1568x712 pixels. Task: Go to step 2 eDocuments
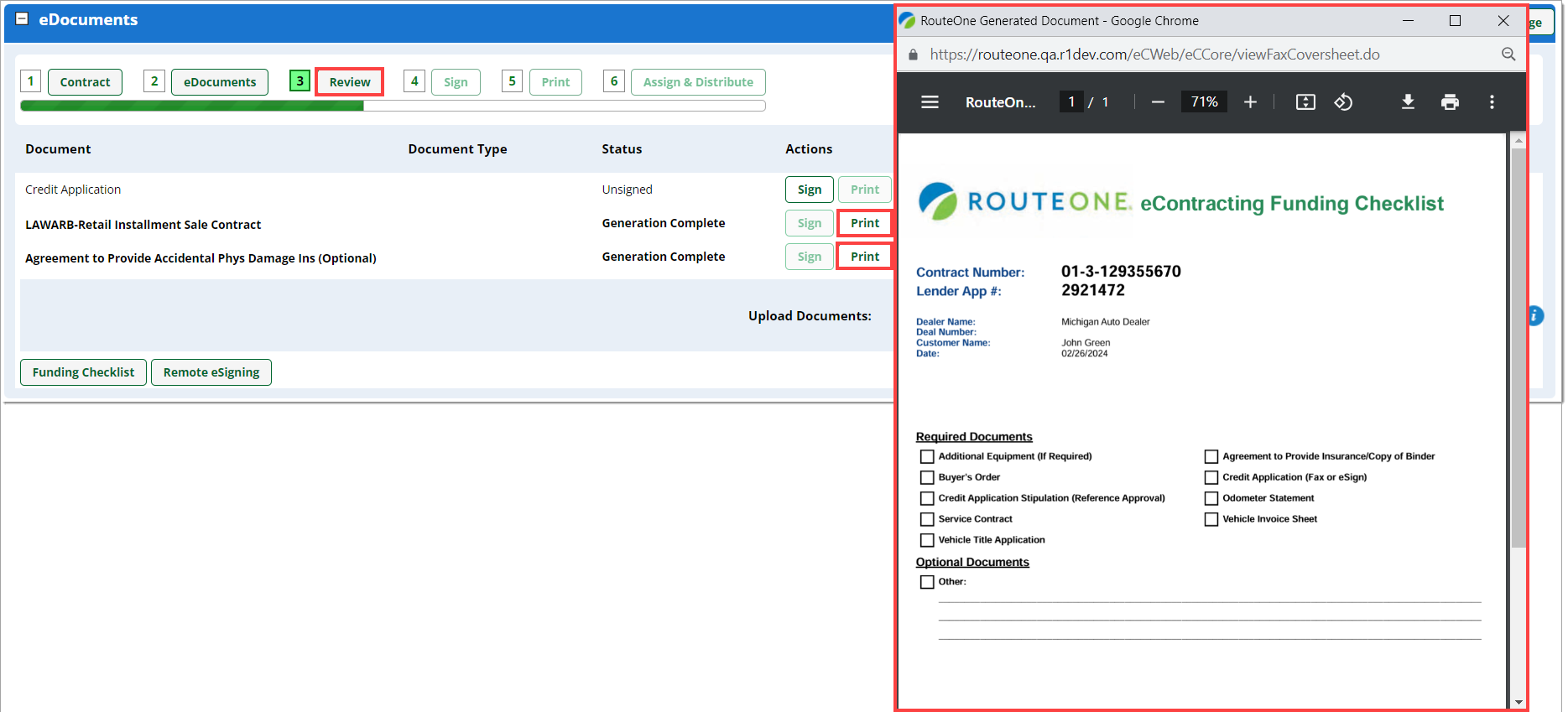point(220,82)
